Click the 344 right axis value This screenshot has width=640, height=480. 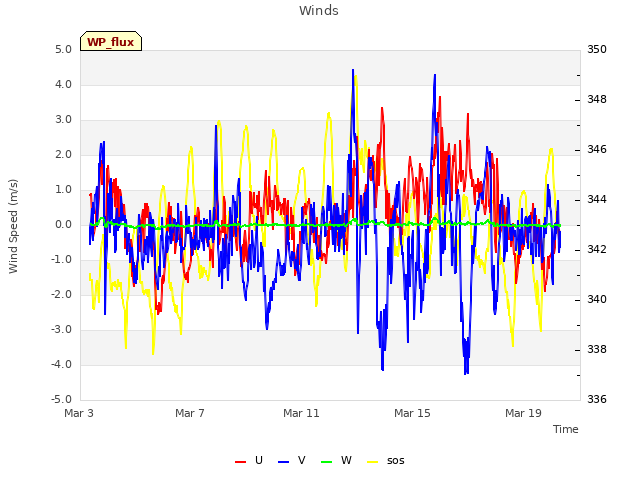[x=597, y=200]
